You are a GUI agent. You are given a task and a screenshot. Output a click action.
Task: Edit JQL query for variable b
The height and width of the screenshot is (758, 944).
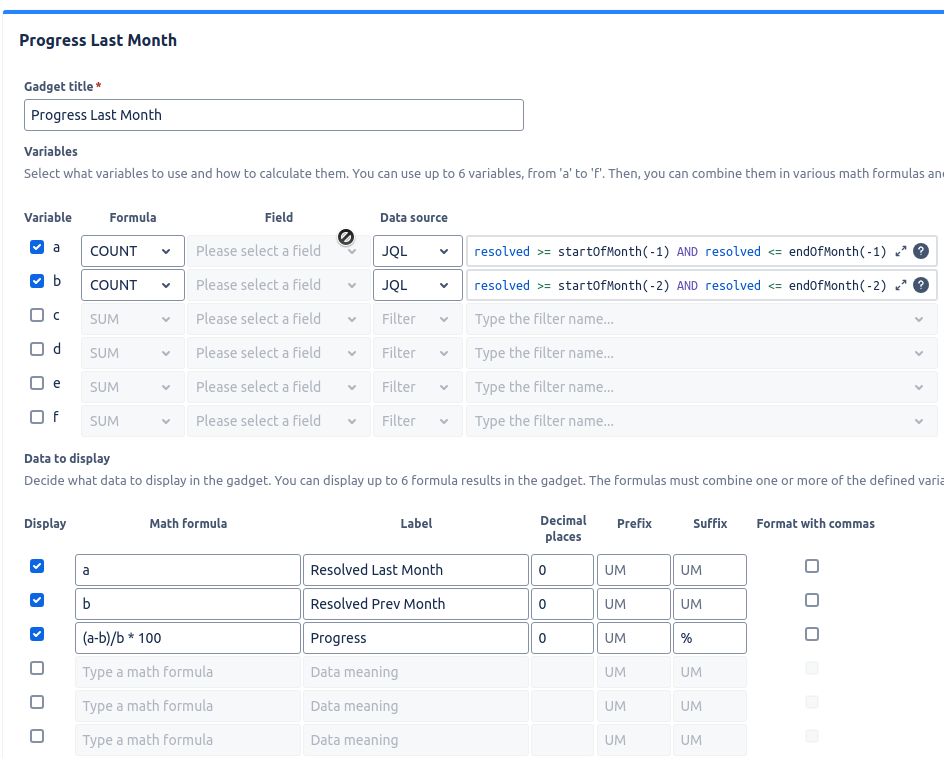pos(680,285)
